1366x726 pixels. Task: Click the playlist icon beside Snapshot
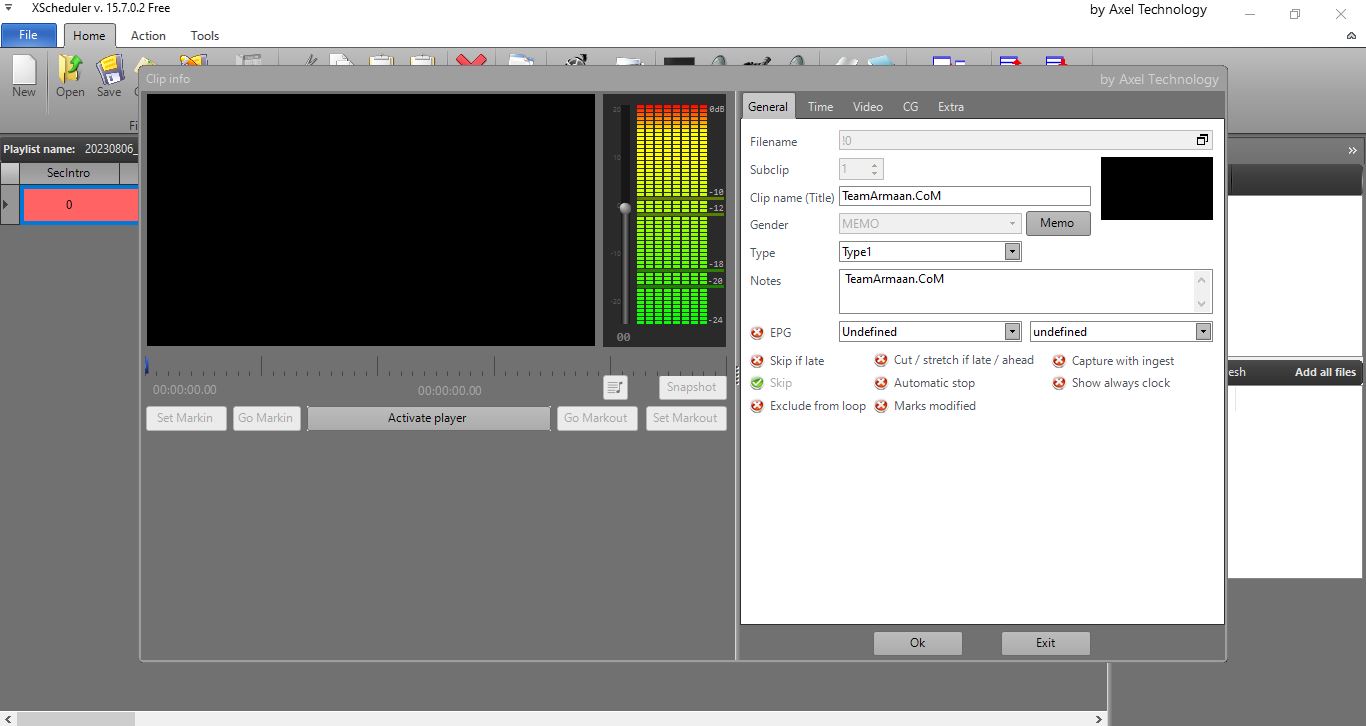pos(615,387)
